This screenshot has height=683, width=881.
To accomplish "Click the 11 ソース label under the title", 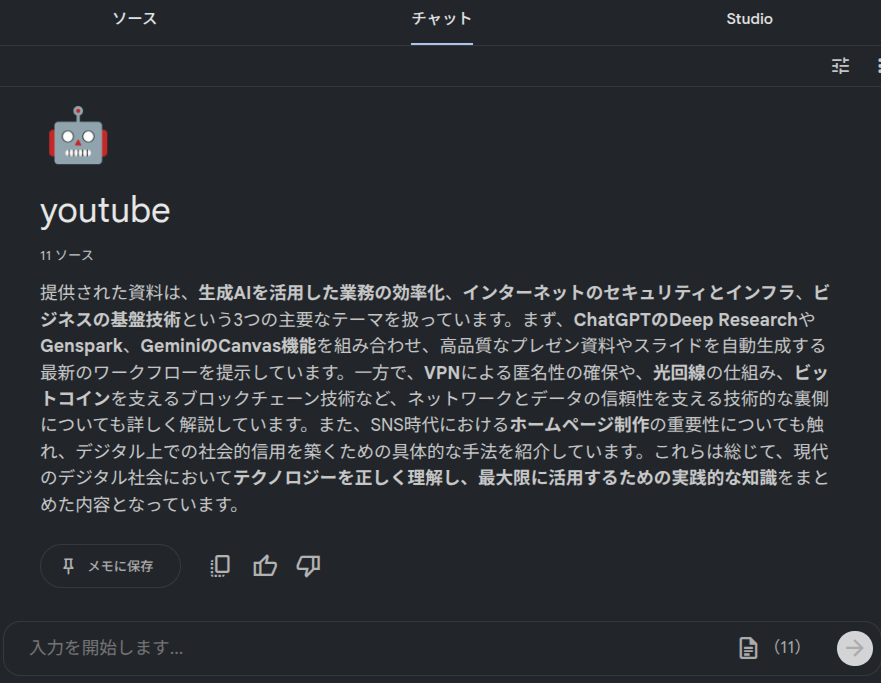I will click(65, 255).
